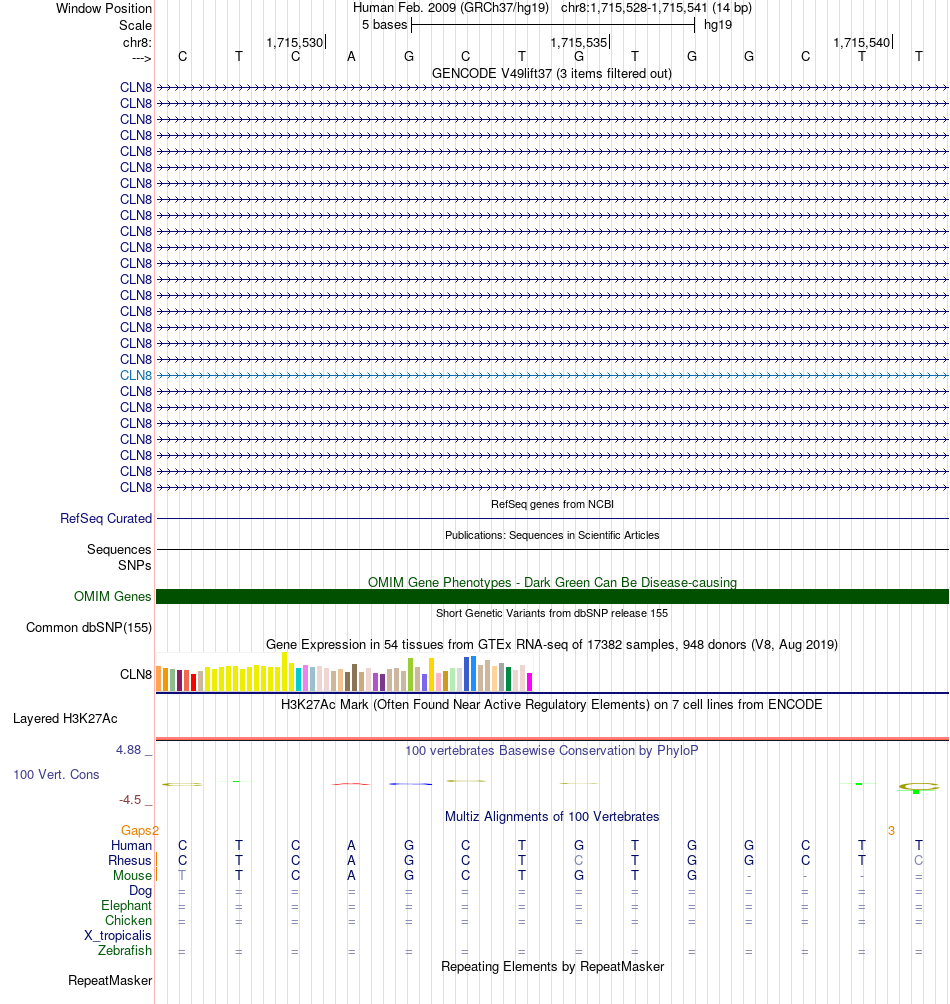The width and height of the screenshot is (950, 1004).
Task: Click the 1,715,530 ruler position marker
Action: [295, 42]
